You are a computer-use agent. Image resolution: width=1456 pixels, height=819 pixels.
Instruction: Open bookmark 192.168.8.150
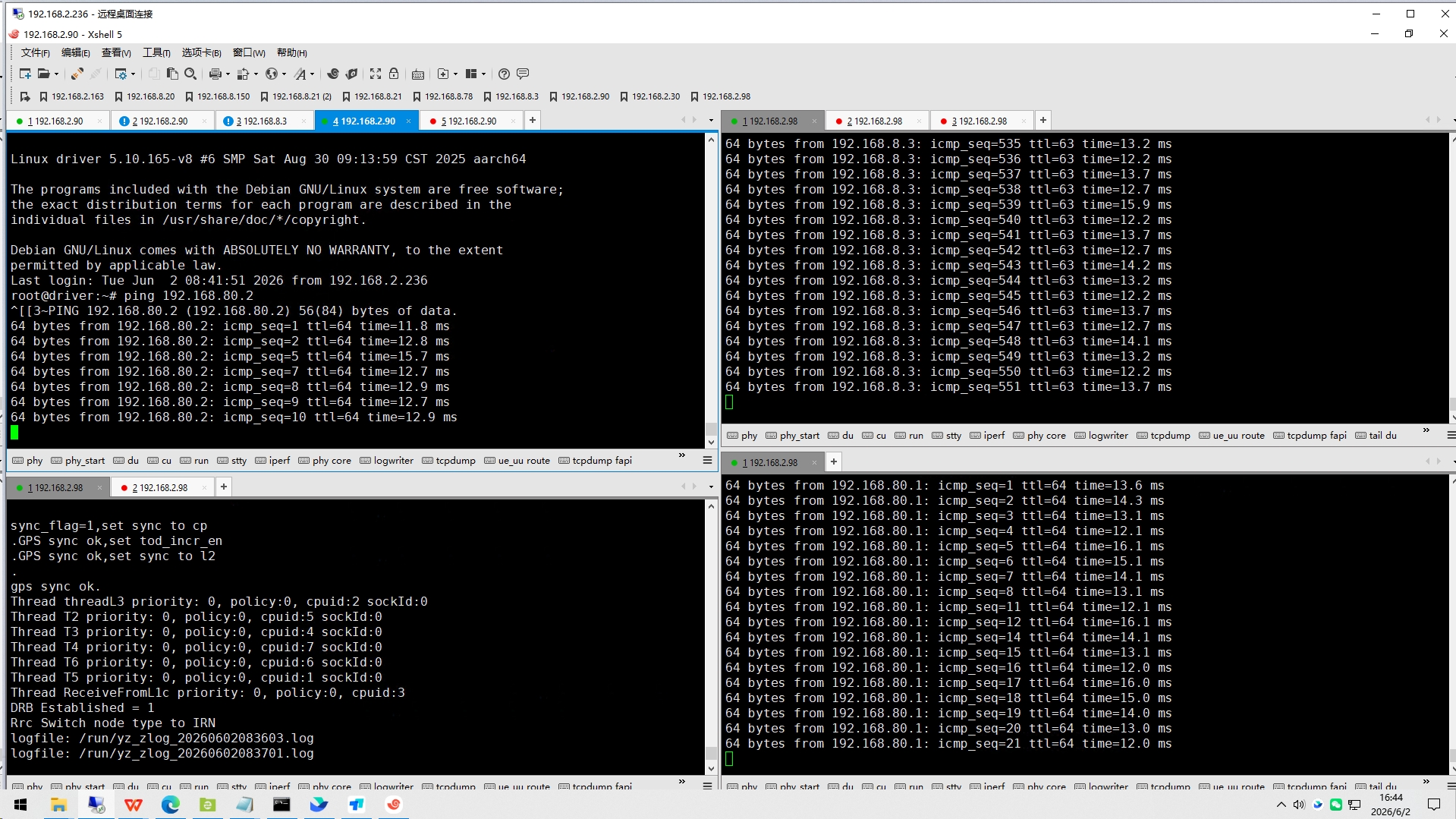(x=217, y=96)
